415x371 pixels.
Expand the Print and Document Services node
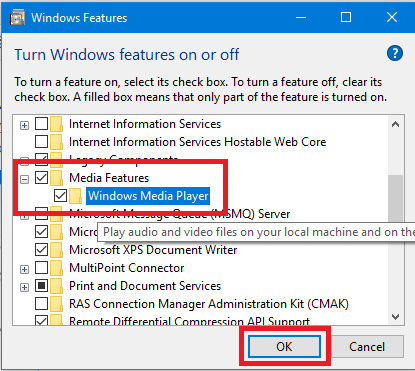tap(24, 288)
